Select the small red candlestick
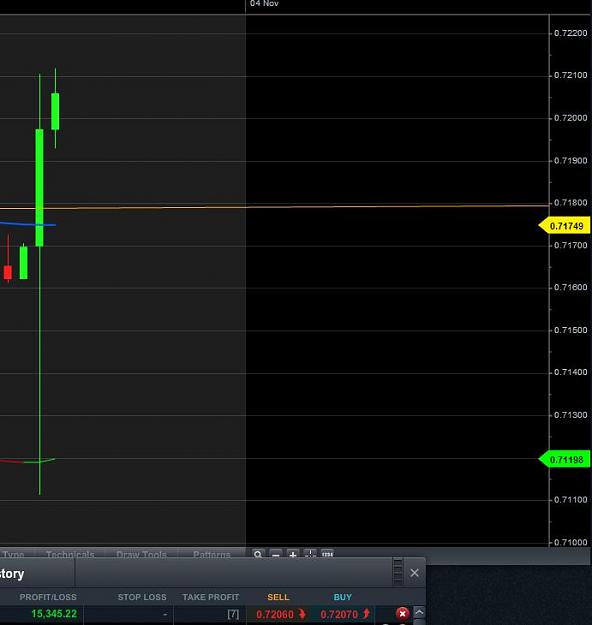This screenshot has width=592, height=625. (x=8, y=273)
